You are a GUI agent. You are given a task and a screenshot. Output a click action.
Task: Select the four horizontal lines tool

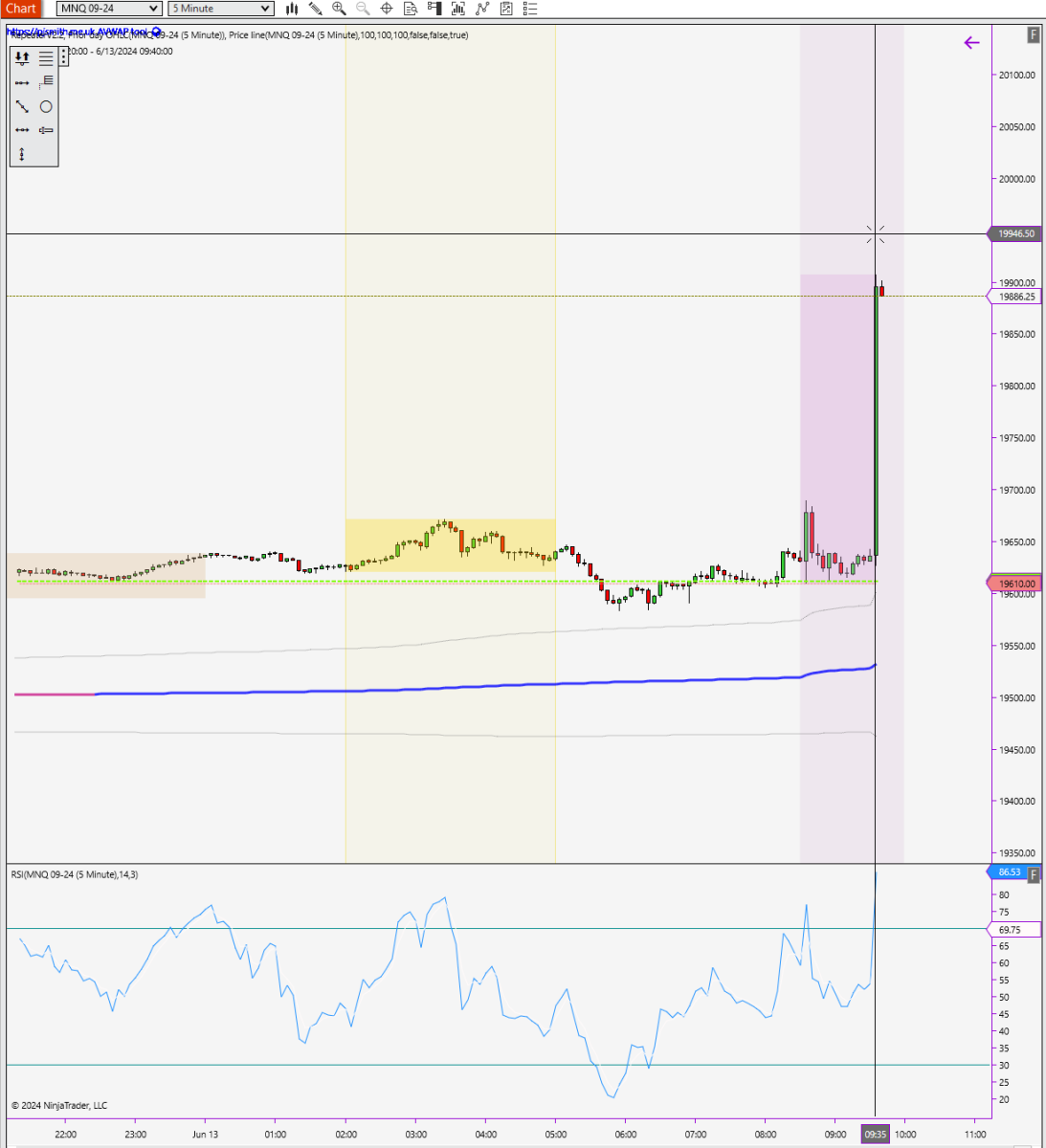tap(46, 58)
